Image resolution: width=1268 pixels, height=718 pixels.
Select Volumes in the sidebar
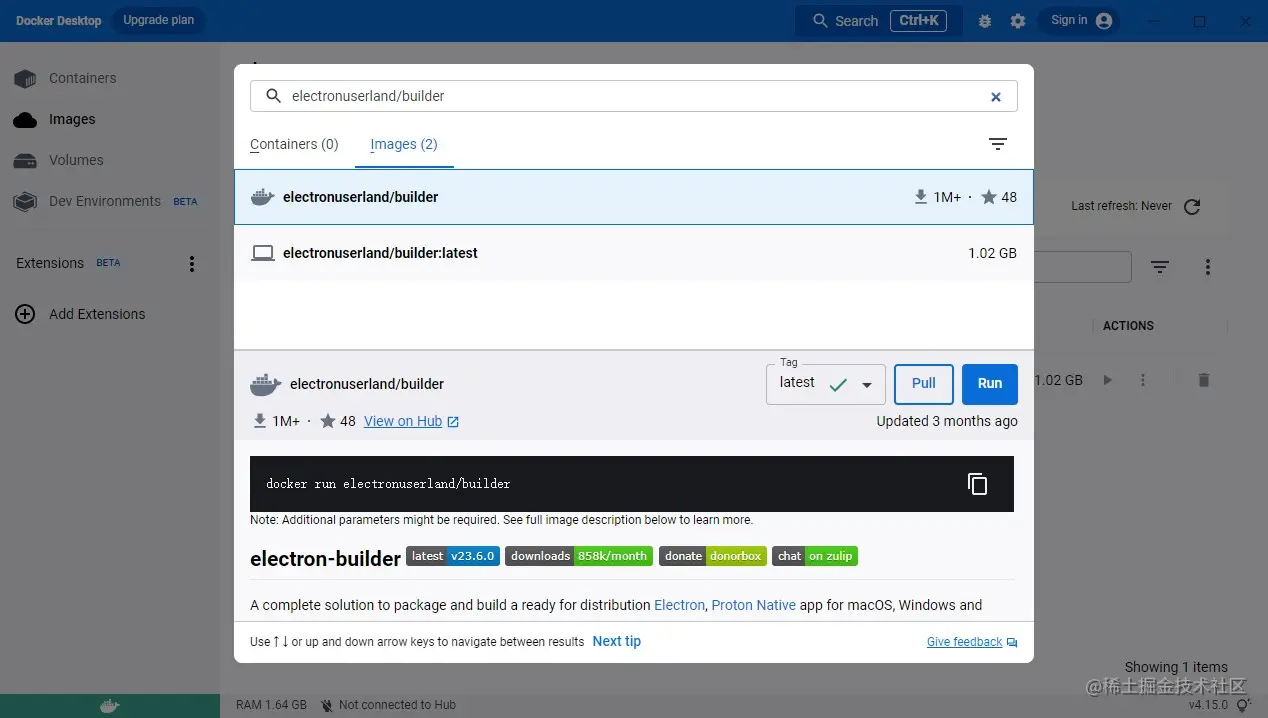click(76, 160)
